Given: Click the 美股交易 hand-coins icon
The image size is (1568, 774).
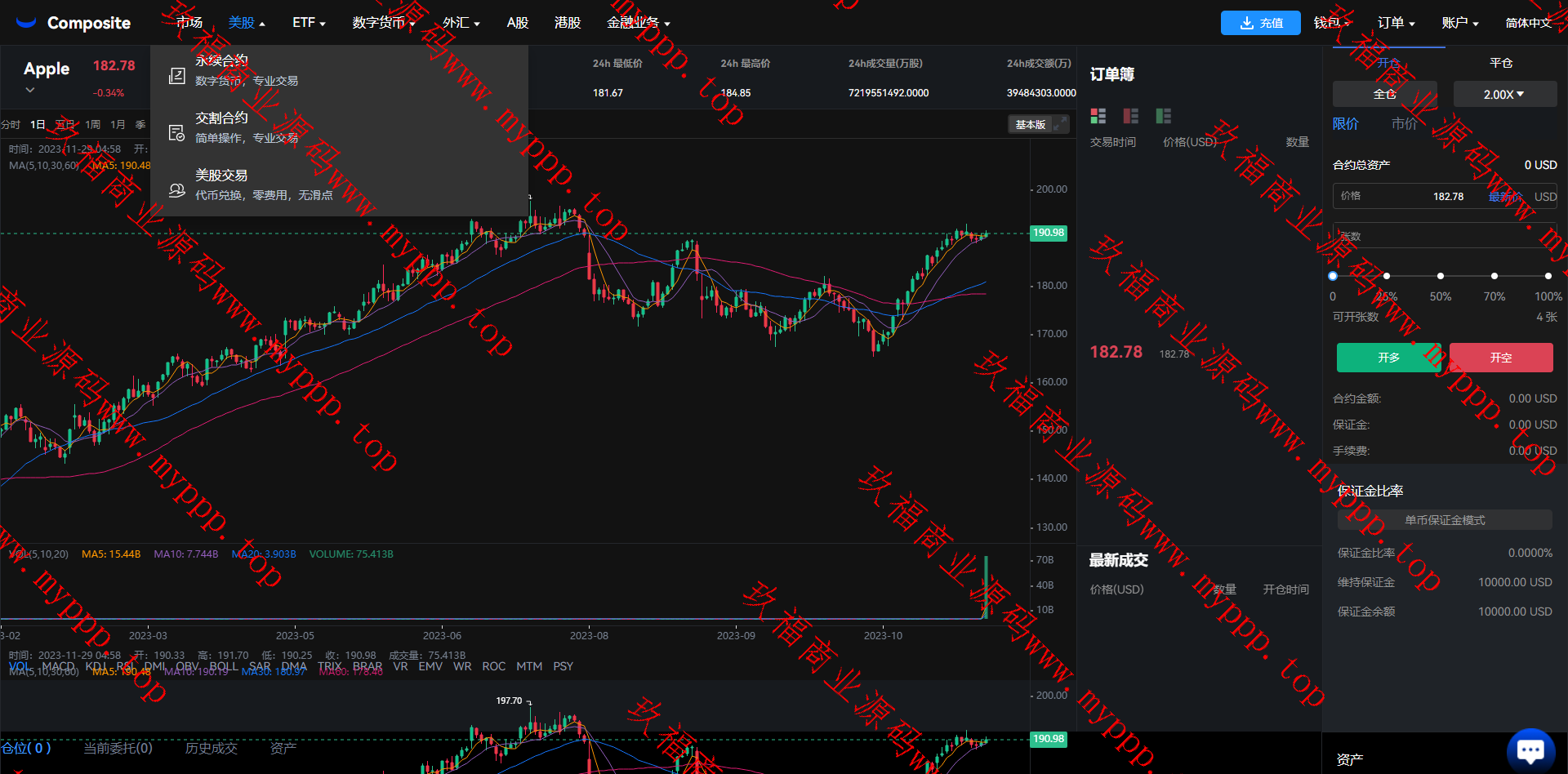Looking at the screenshot, I should click(176, 190).
